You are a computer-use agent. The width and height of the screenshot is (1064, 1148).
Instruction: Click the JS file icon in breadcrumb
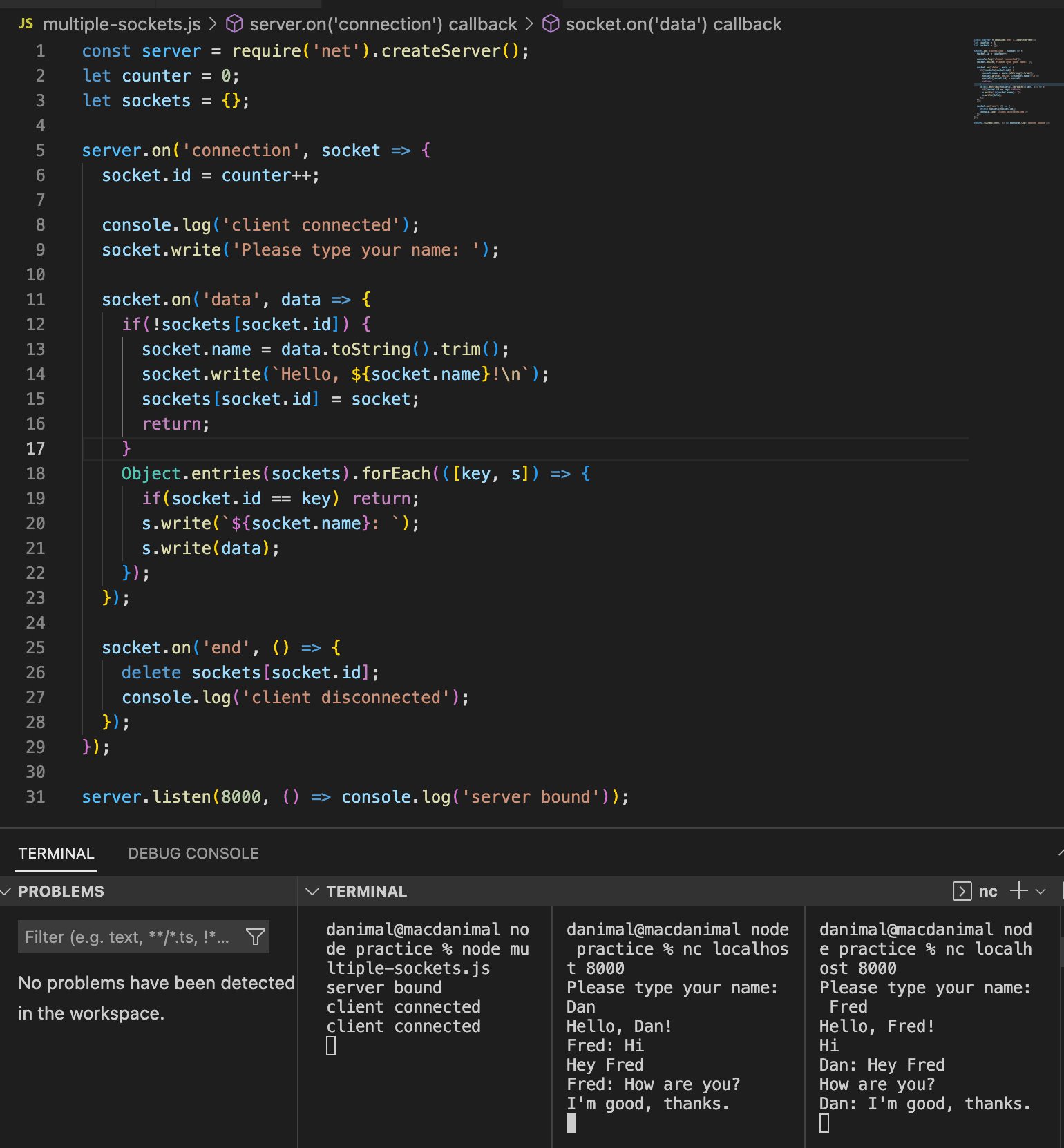26,24
